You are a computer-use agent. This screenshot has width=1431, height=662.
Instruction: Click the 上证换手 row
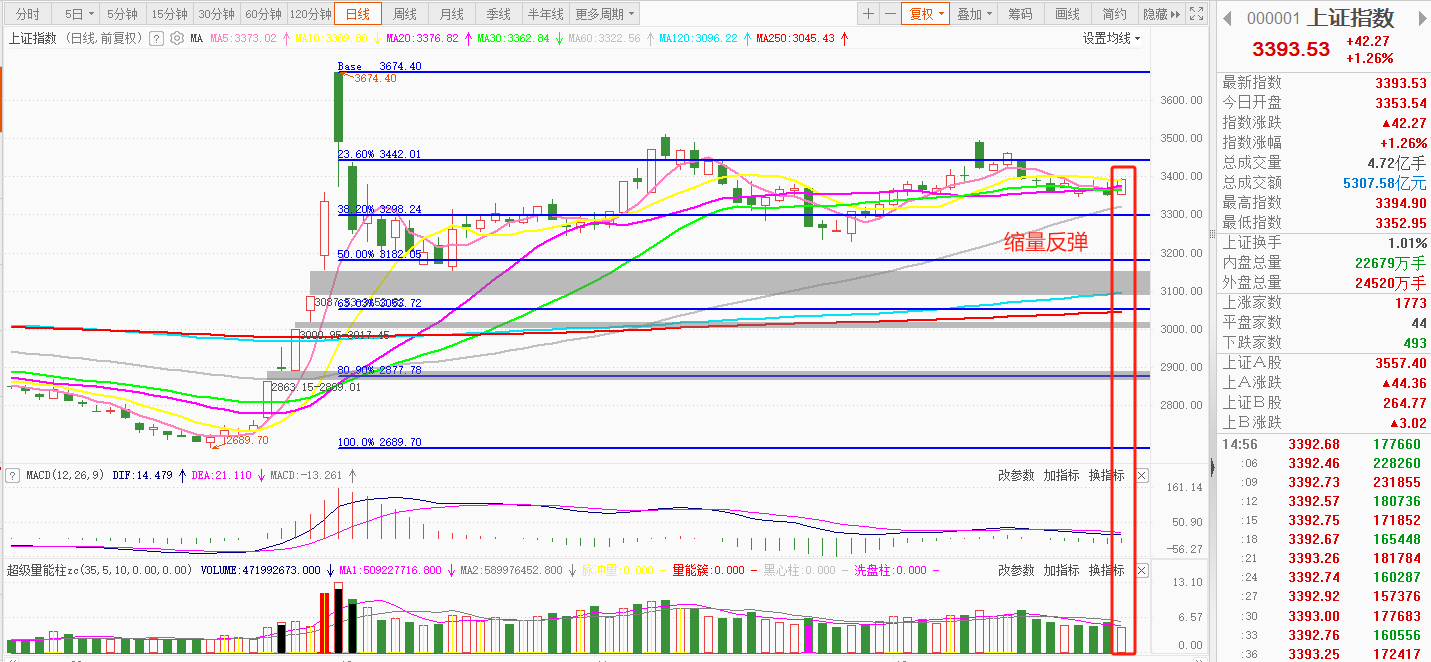click(1324, 243)
